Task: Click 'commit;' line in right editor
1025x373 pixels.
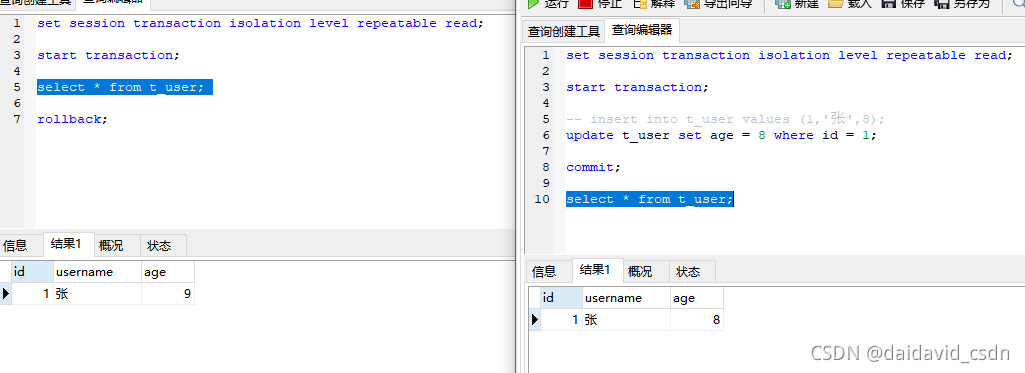Action: coord(594,167)
